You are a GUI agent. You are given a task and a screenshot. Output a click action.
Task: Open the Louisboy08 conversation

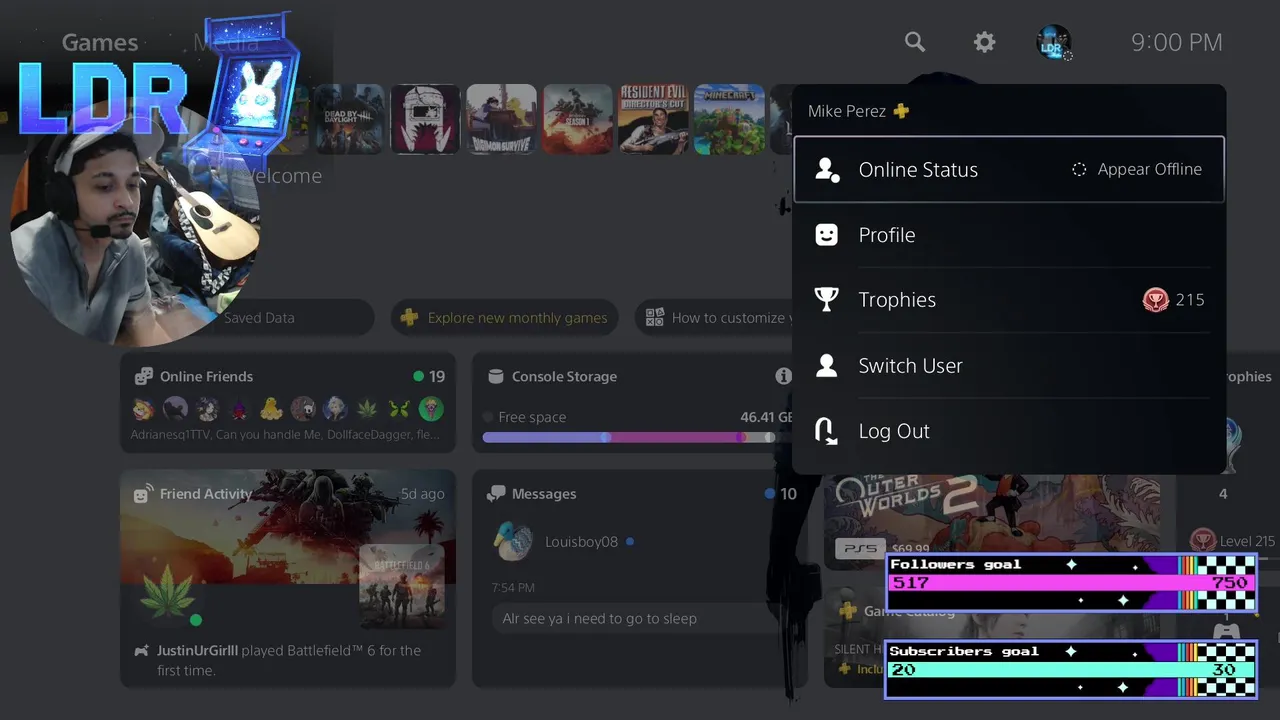click(581, 542)
